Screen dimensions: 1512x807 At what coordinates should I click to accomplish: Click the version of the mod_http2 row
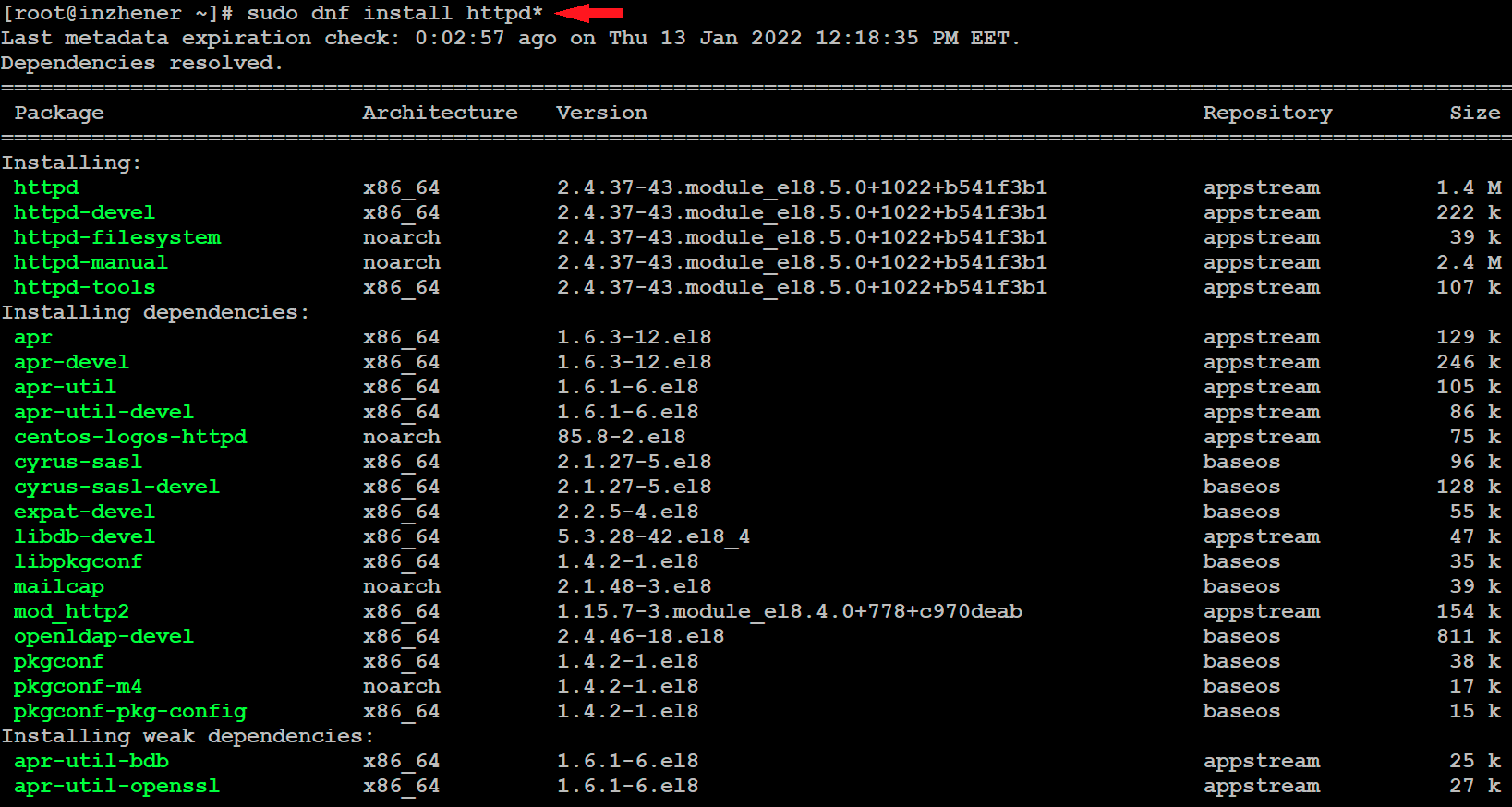pos(789,611)
